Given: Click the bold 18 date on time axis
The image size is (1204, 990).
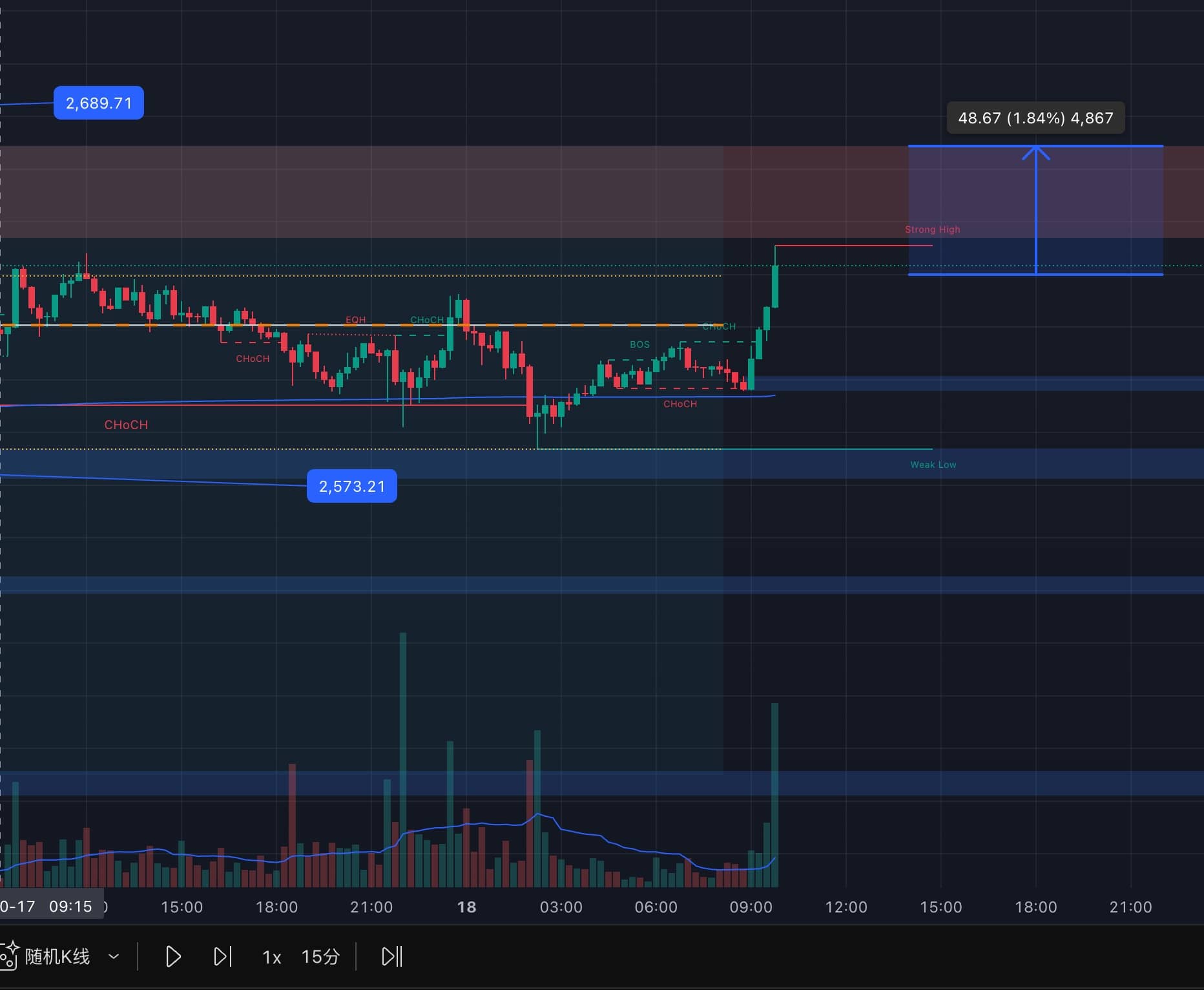Looking at the screenshot, I should point(466,907).
